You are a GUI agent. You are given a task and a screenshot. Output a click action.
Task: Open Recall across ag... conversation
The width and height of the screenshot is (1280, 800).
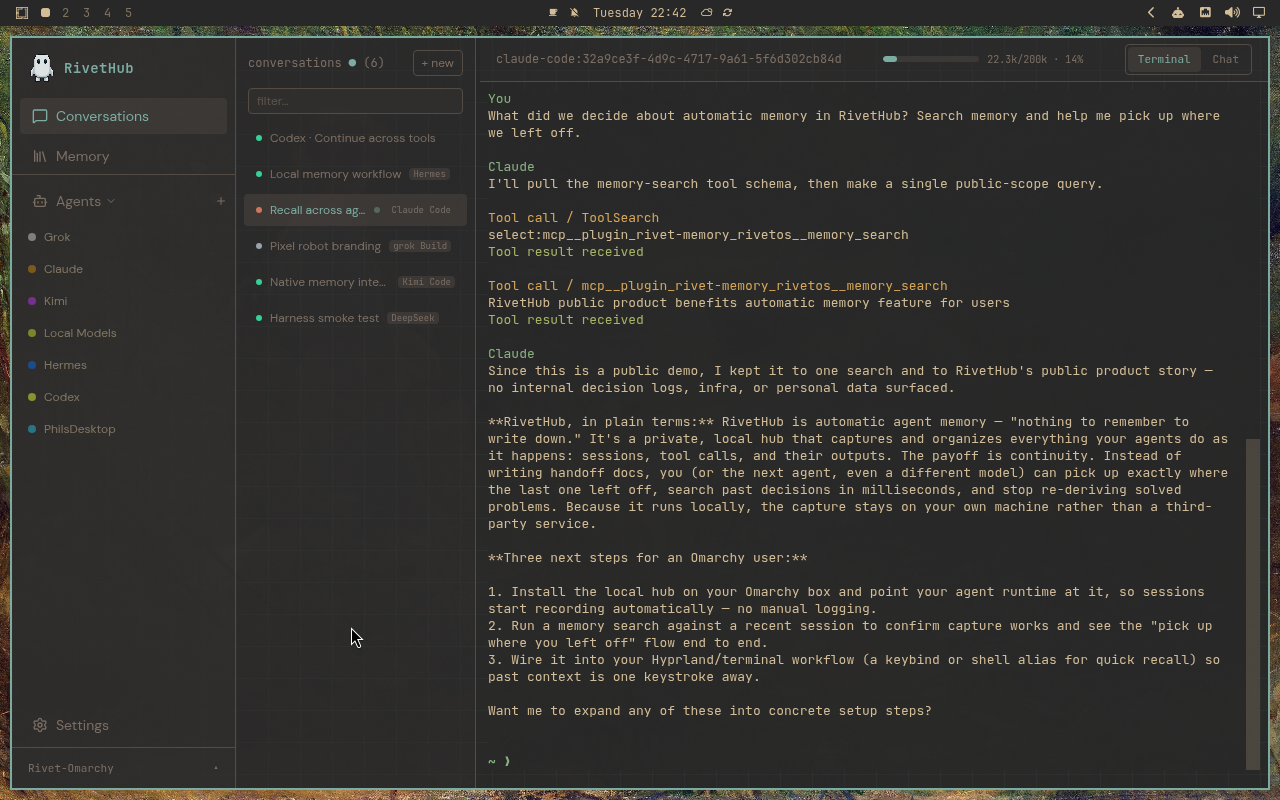point(355,210)
